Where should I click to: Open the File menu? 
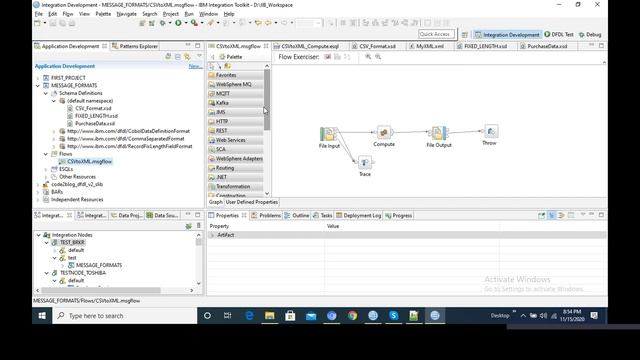click(39, 14)
